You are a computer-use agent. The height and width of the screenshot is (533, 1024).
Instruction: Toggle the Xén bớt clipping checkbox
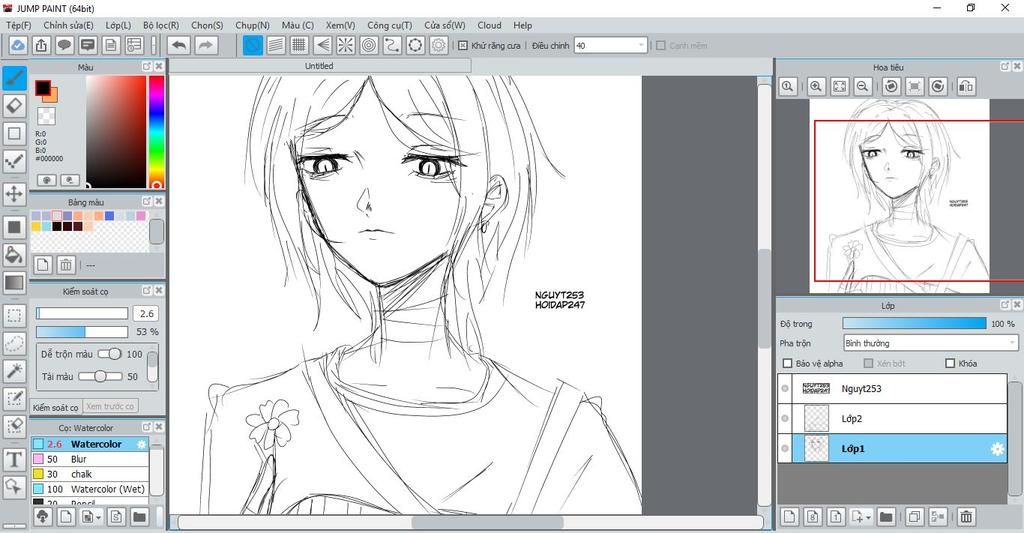868,363
